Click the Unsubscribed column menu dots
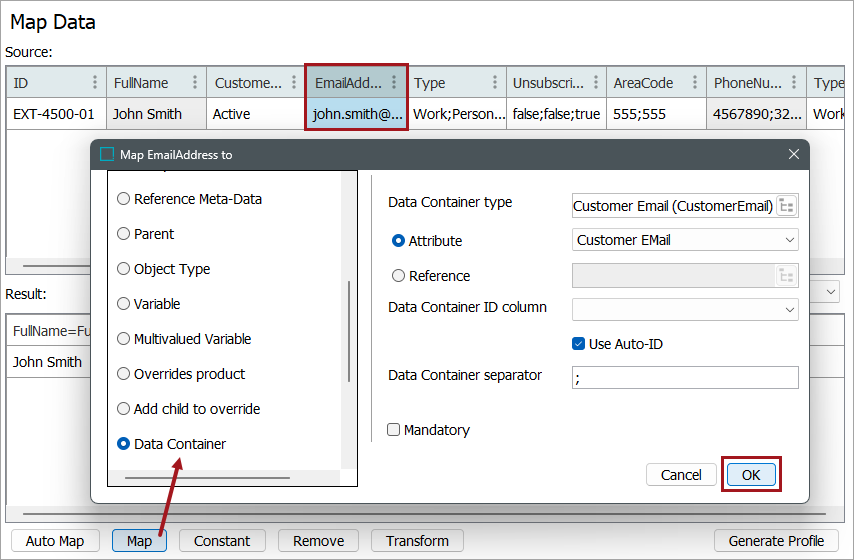 click(x=595, y=83)
